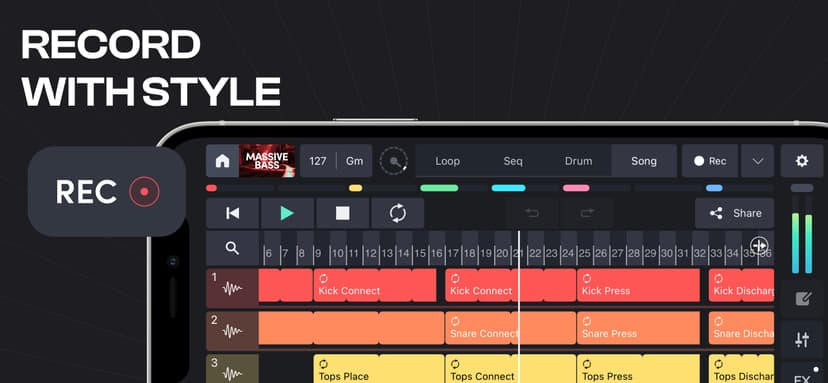Select the pink section marker
The width and height of the screenshot is (828, 383).
(x=576, y=188)
